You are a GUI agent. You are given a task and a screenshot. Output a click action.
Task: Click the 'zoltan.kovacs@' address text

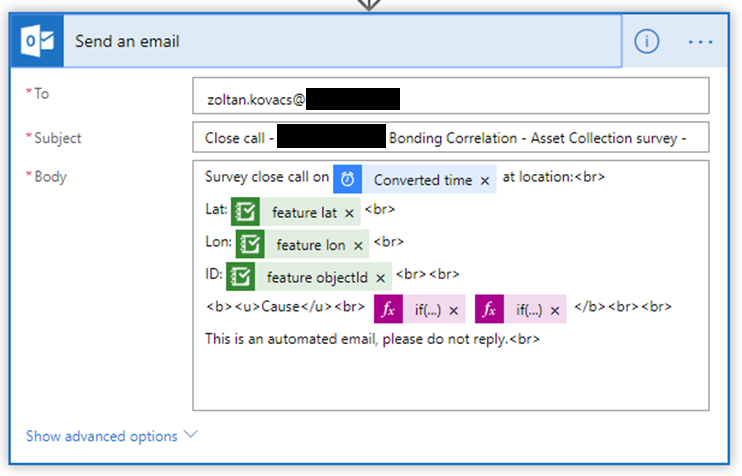256,99
